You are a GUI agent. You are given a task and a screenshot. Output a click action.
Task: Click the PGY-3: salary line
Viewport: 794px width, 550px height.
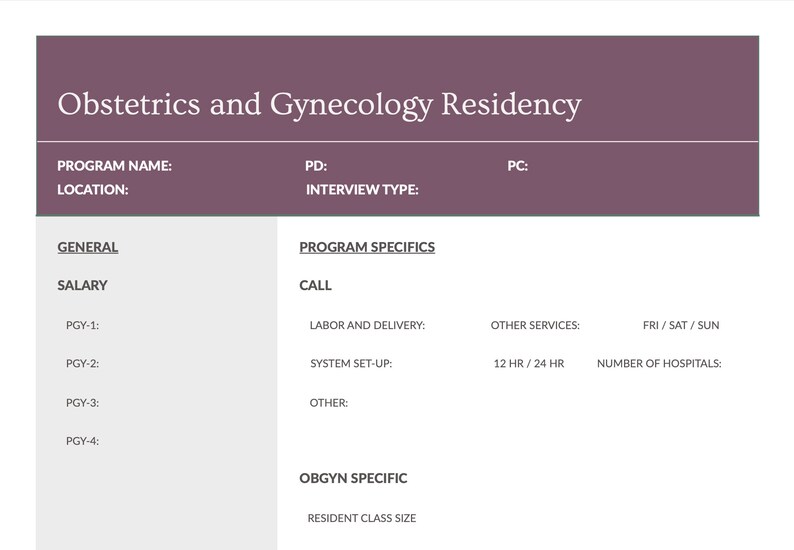point(83,403)
